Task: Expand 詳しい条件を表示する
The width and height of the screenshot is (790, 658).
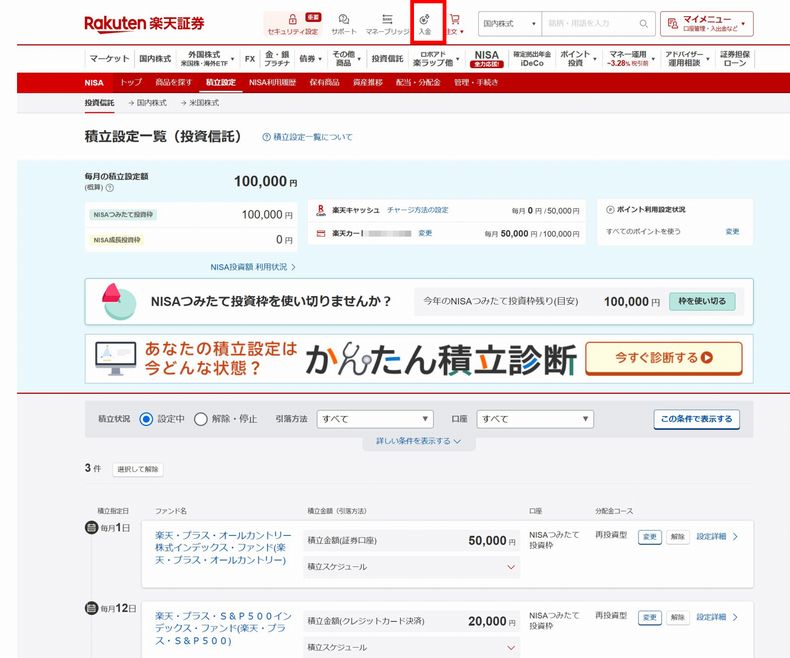Action: 419,441
